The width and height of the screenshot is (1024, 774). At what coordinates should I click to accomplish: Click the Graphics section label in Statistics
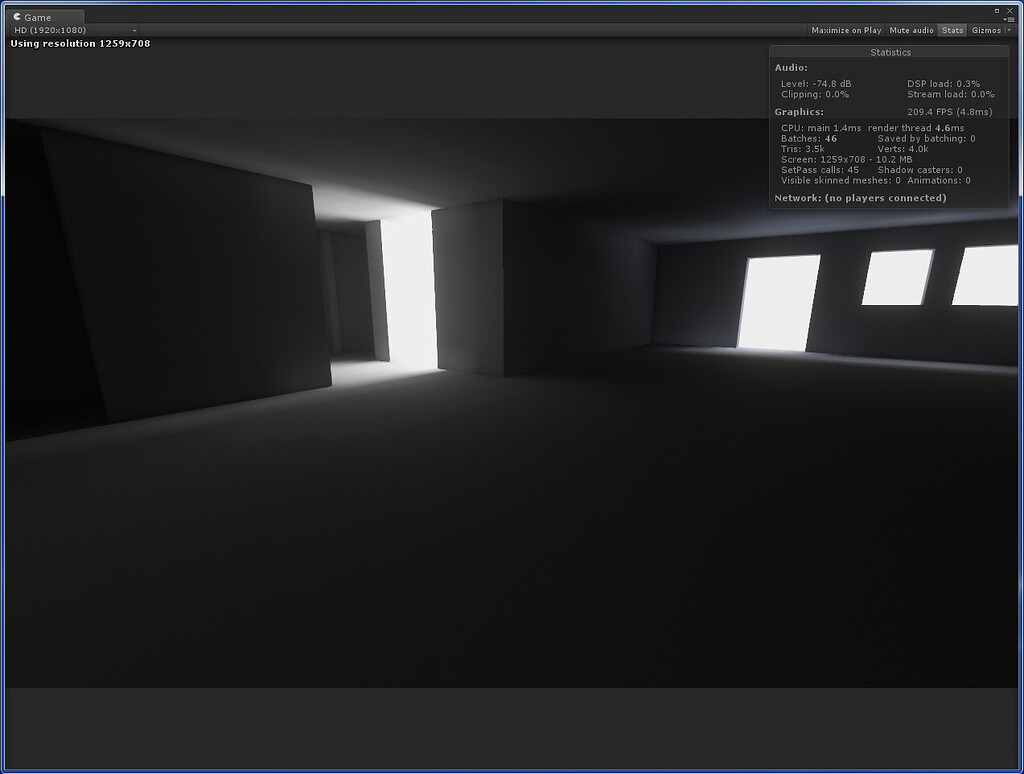(x=799, y=111)
